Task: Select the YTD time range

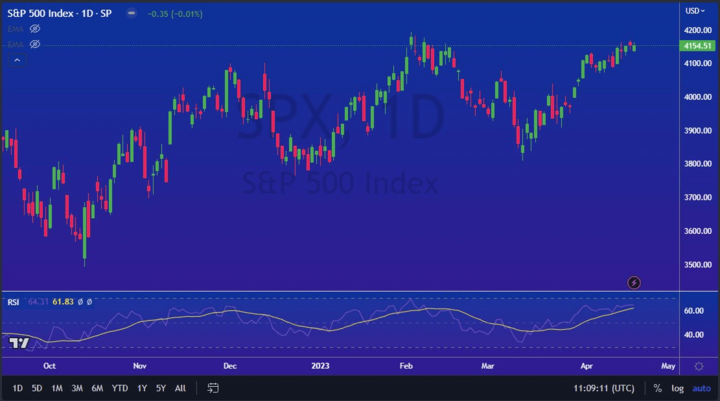Action: 120,388
